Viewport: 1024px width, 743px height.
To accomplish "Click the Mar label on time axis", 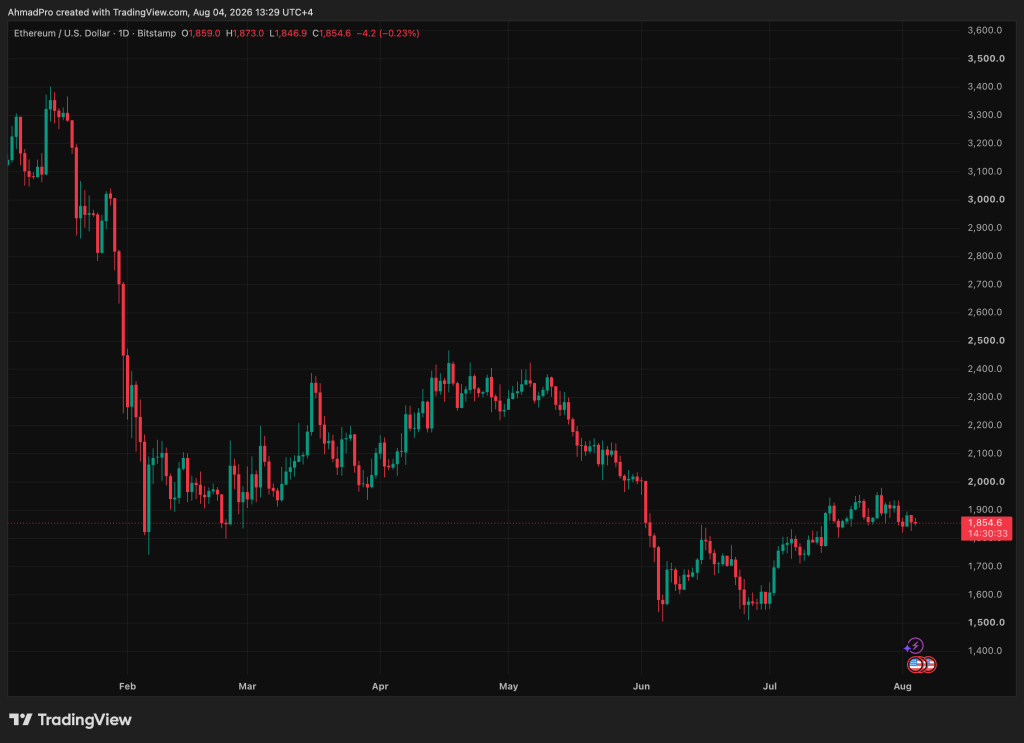I will pyautogui.click(x=248, y=686).
